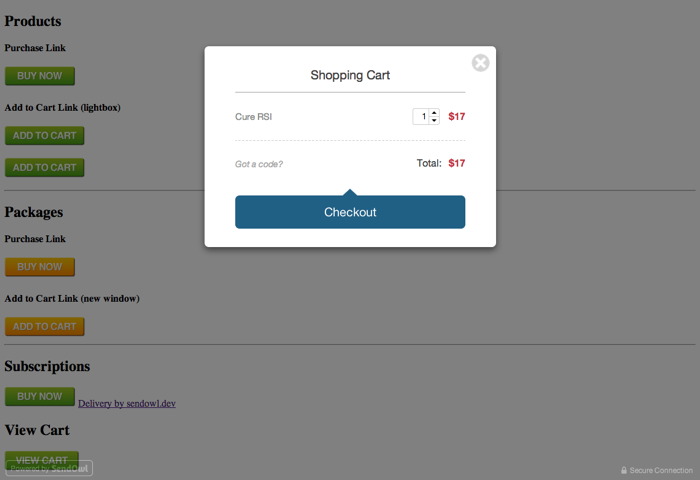The image size is (700, 480).
Task: Click first green ADD TO CART button
Action: tap(44, 136)
